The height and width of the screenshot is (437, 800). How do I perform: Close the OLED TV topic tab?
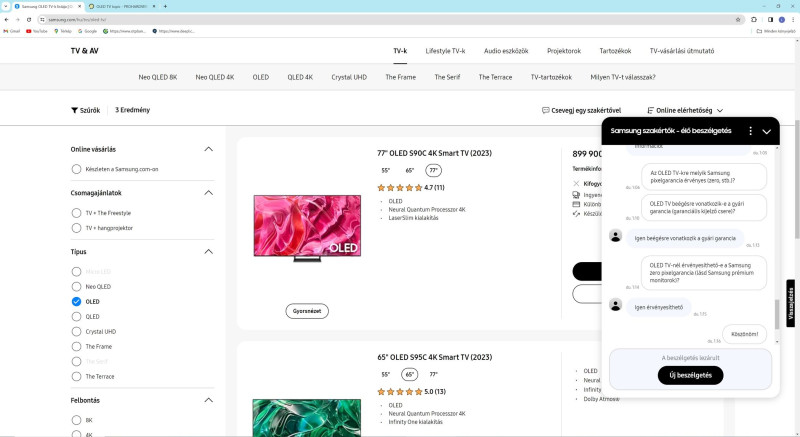[154, 6]
